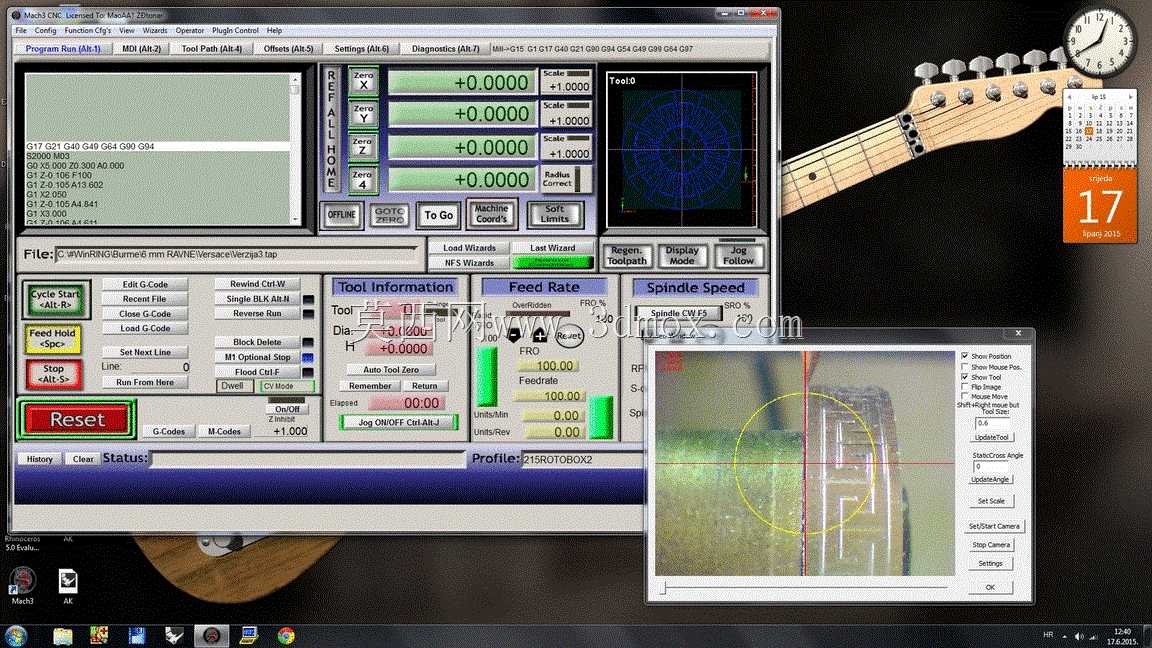Click the big red Reset button
The height and width of the screenshot is (648, 1152).
tap(77, 420)
